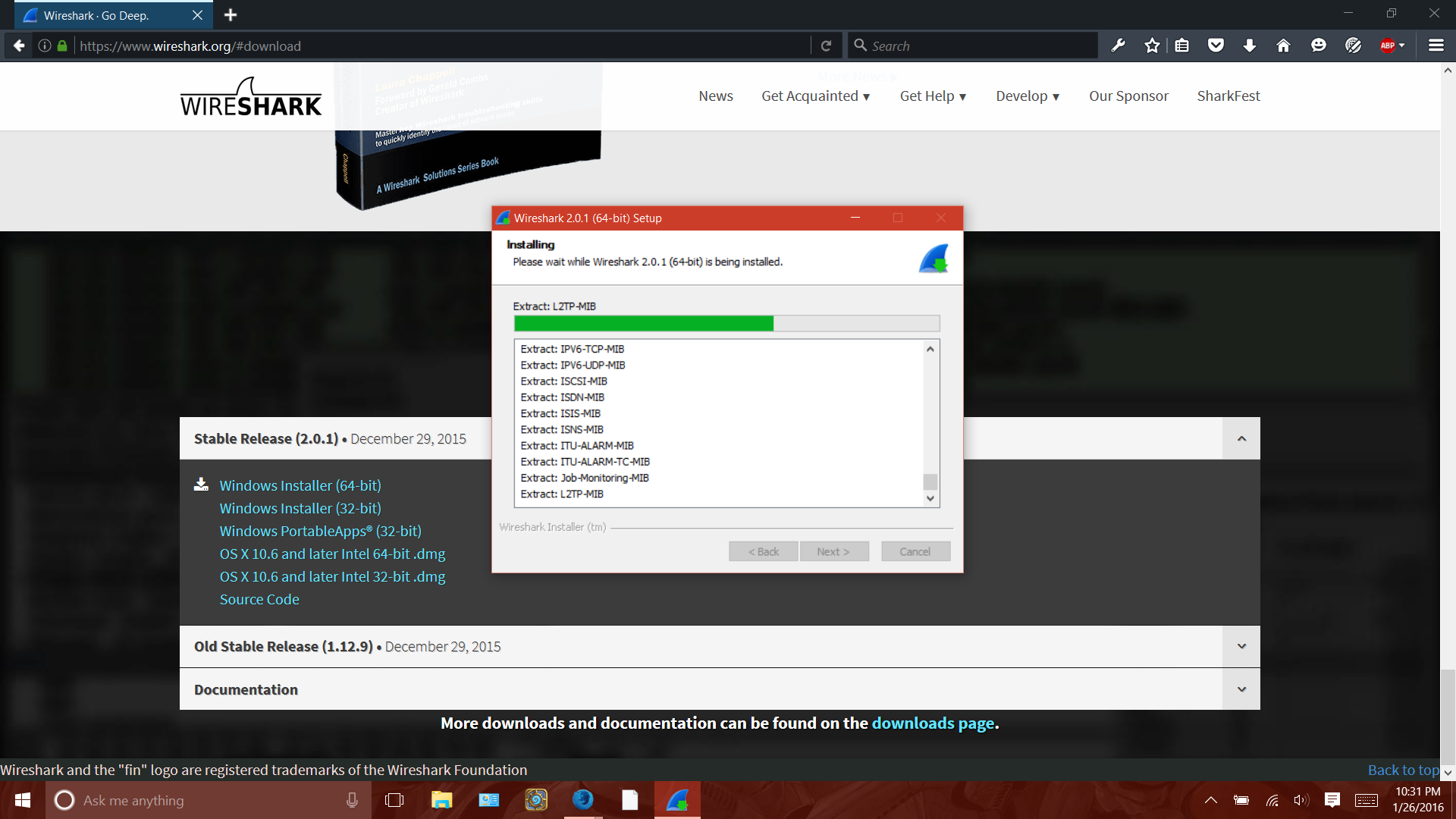Open the touch keyboard tray icon
This screenshot has width=1456, height=819.
tap(1367, 800)
